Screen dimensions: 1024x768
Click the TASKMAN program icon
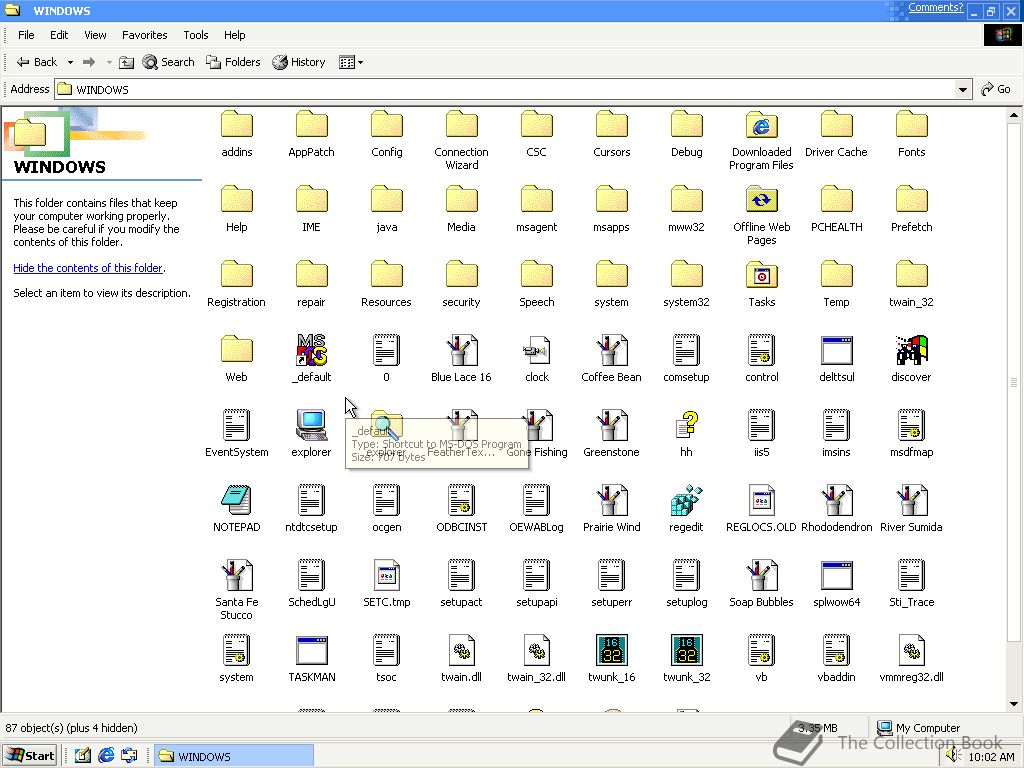(x=311, y=651)
